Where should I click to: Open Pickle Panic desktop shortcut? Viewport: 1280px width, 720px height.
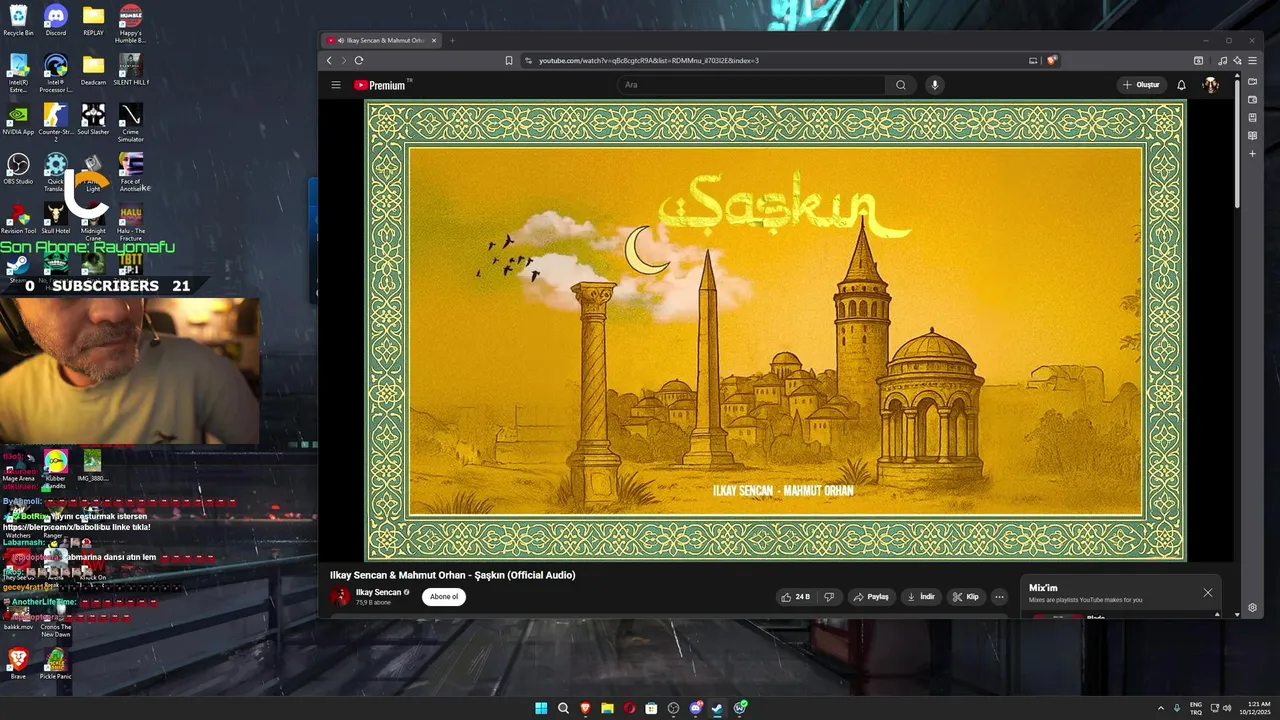pos(56,663)
